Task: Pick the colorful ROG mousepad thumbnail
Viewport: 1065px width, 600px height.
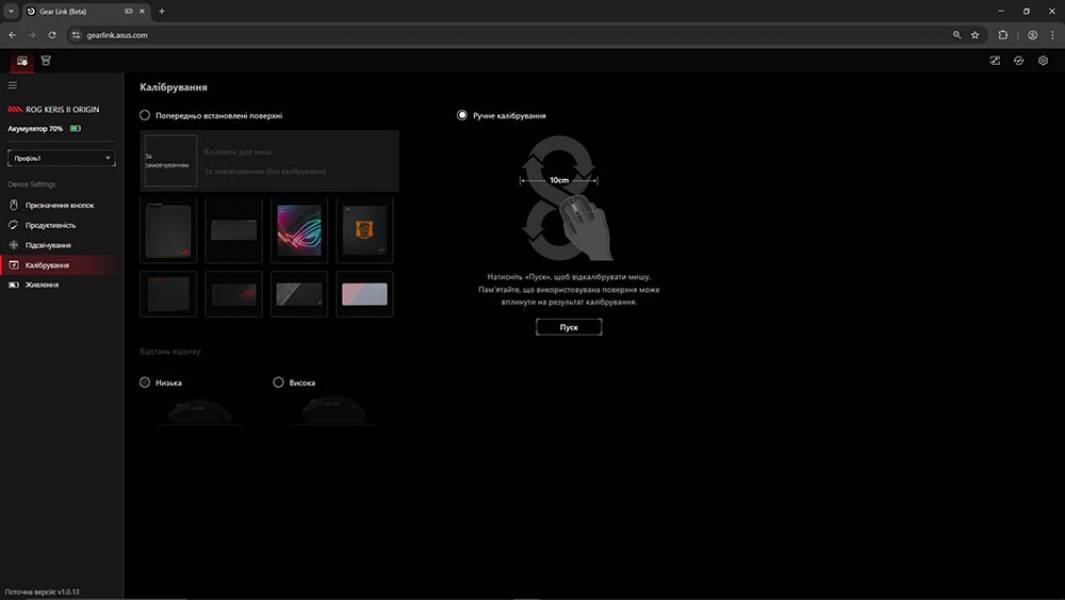Action: (x=299, y=230)
